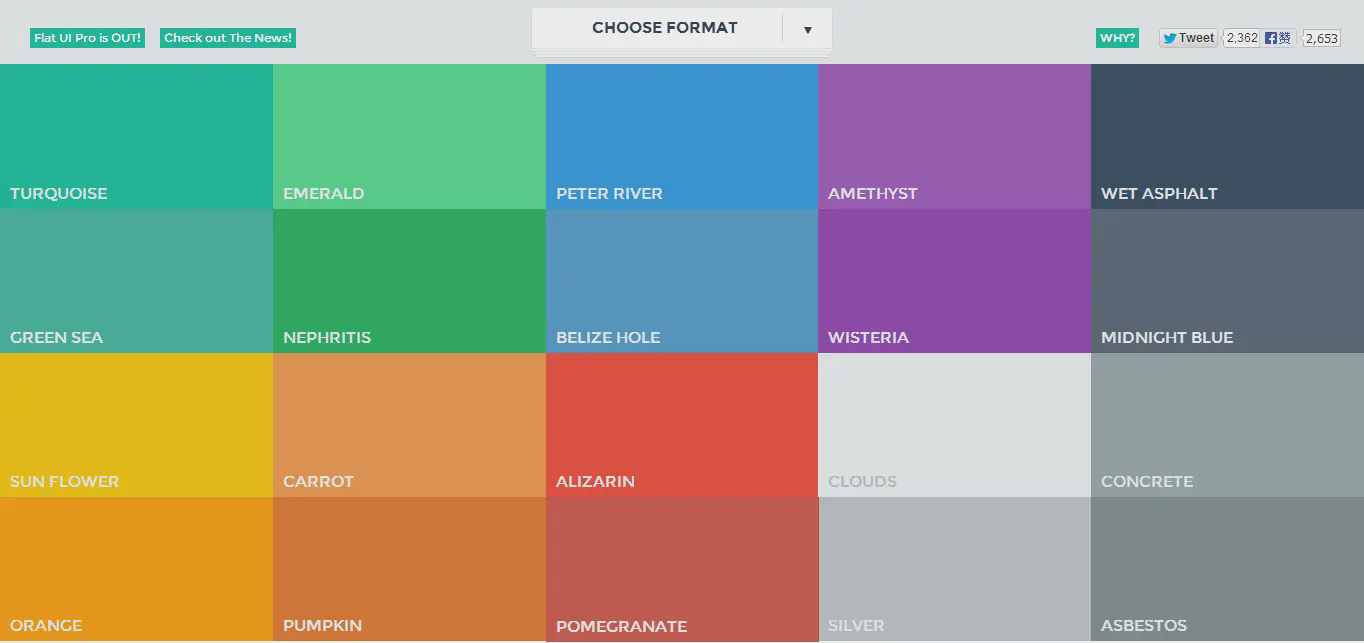This screenshot has height=643, width=1364.
Task: Select the Amethyst purple swatch
Action: pos(954,136)
